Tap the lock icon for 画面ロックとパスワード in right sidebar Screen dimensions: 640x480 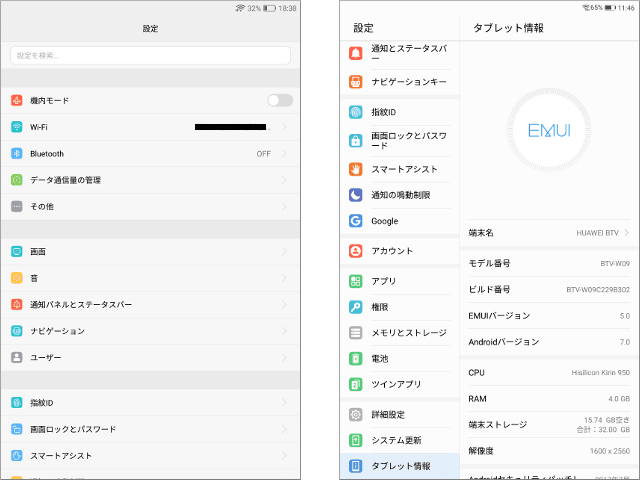click(356, 140)
